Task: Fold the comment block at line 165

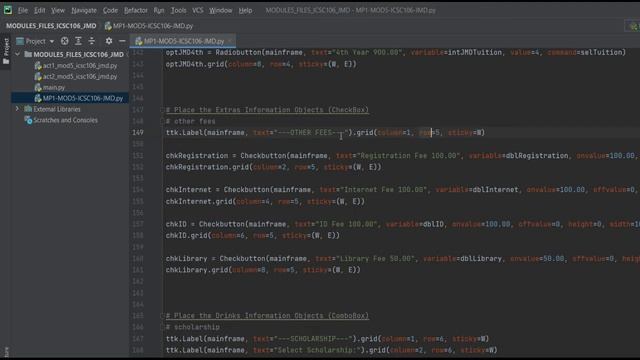Action: pyautogui.click(x=162, y=316)
